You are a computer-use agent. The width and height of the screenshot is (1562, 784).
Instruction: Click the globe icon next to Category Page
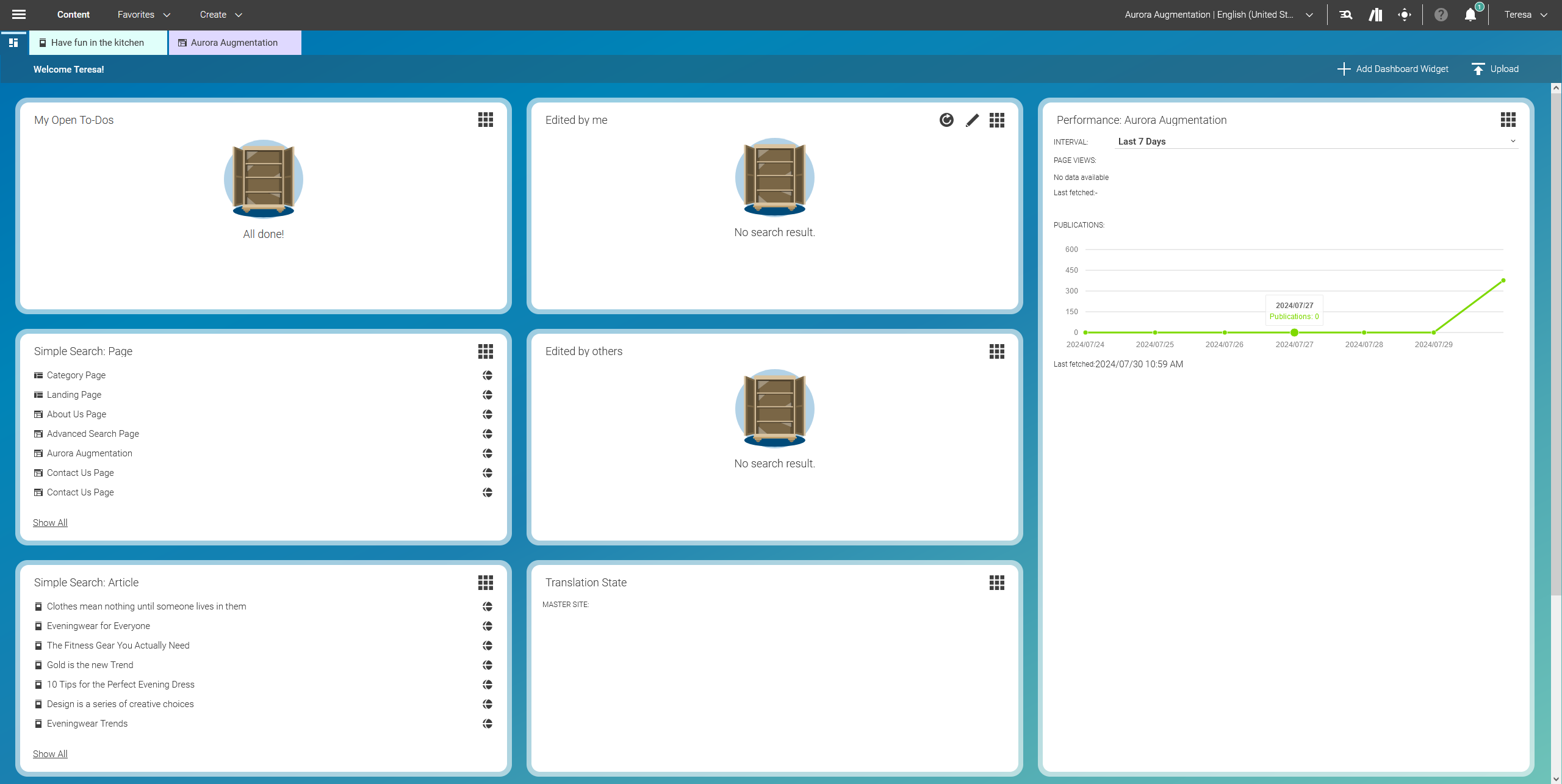point(487,375)
